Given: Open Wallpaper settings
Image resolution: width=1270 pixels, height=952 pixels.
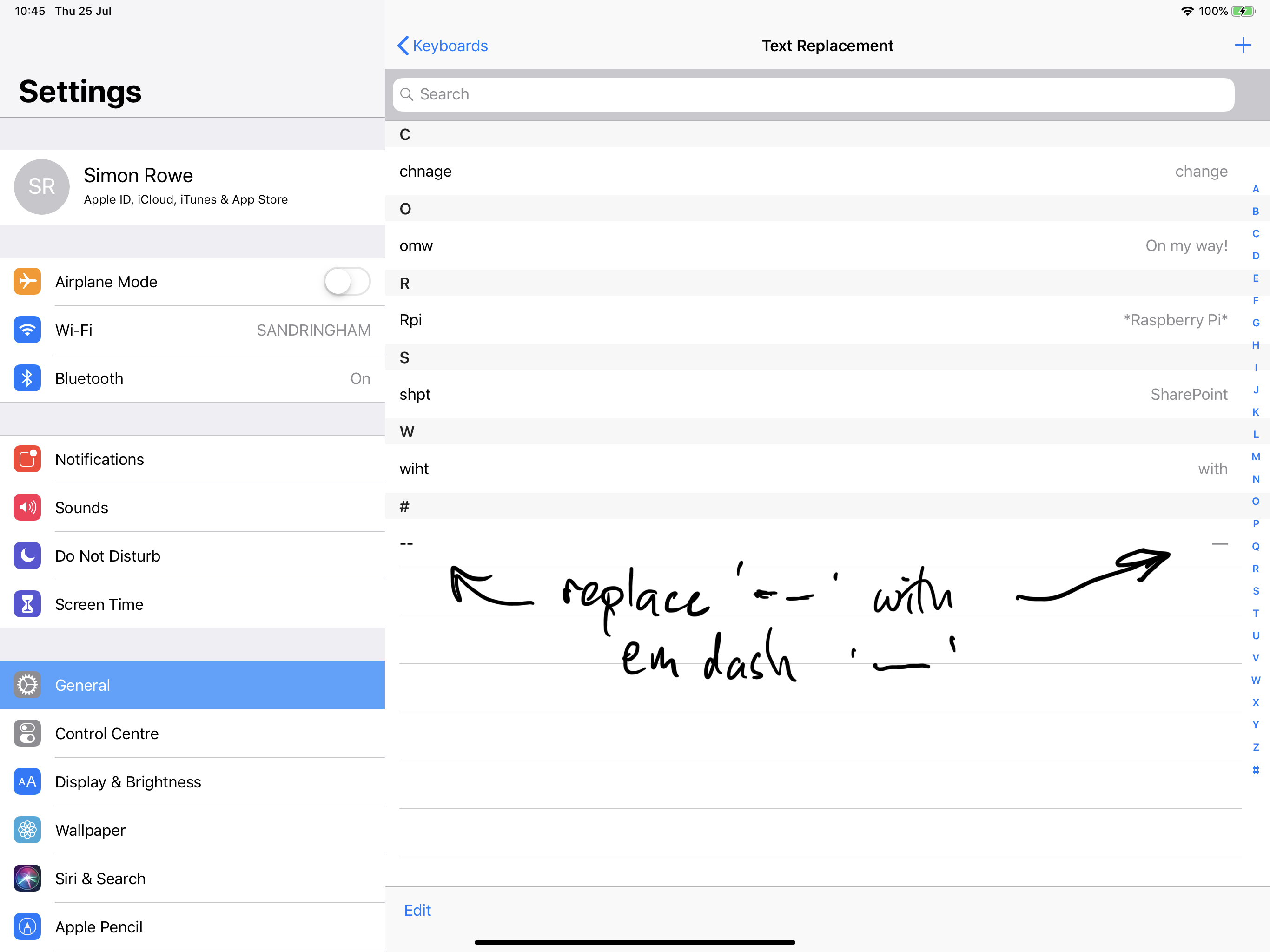Looking at the screenshot, I should pos(192,830).
